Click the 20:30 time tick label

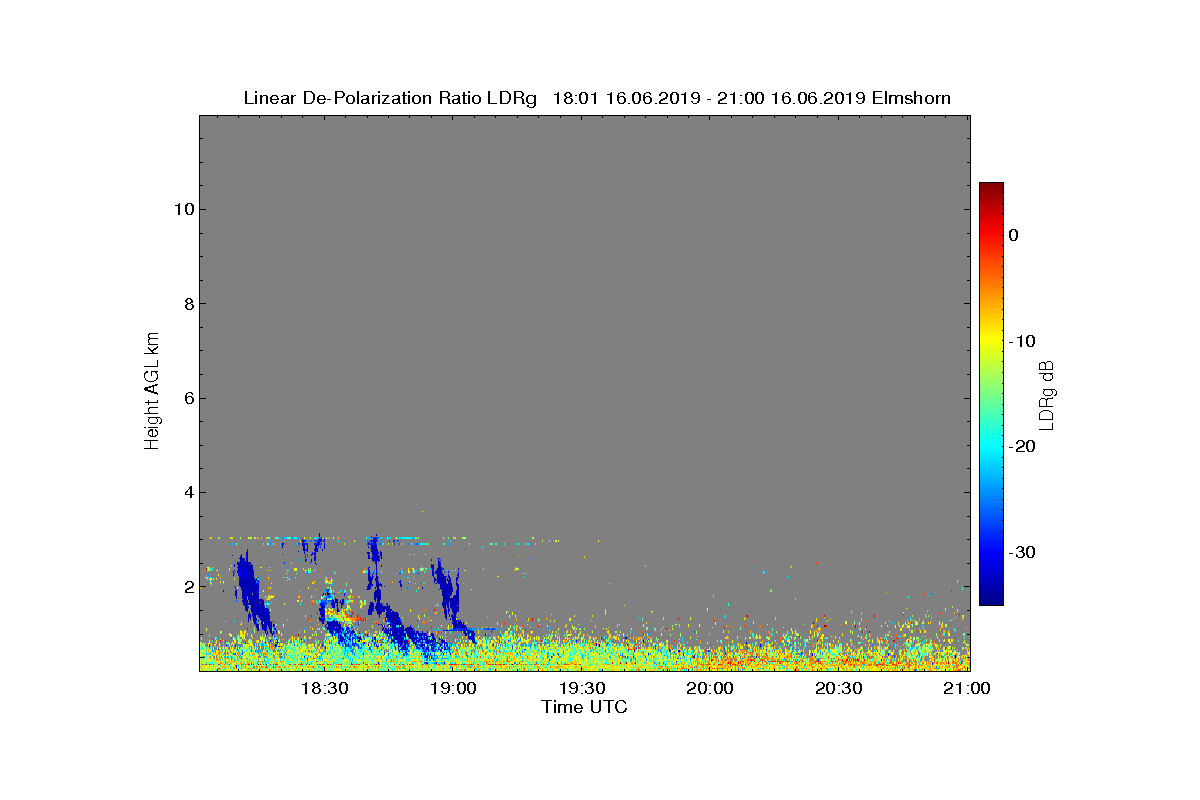coord(838,688)
